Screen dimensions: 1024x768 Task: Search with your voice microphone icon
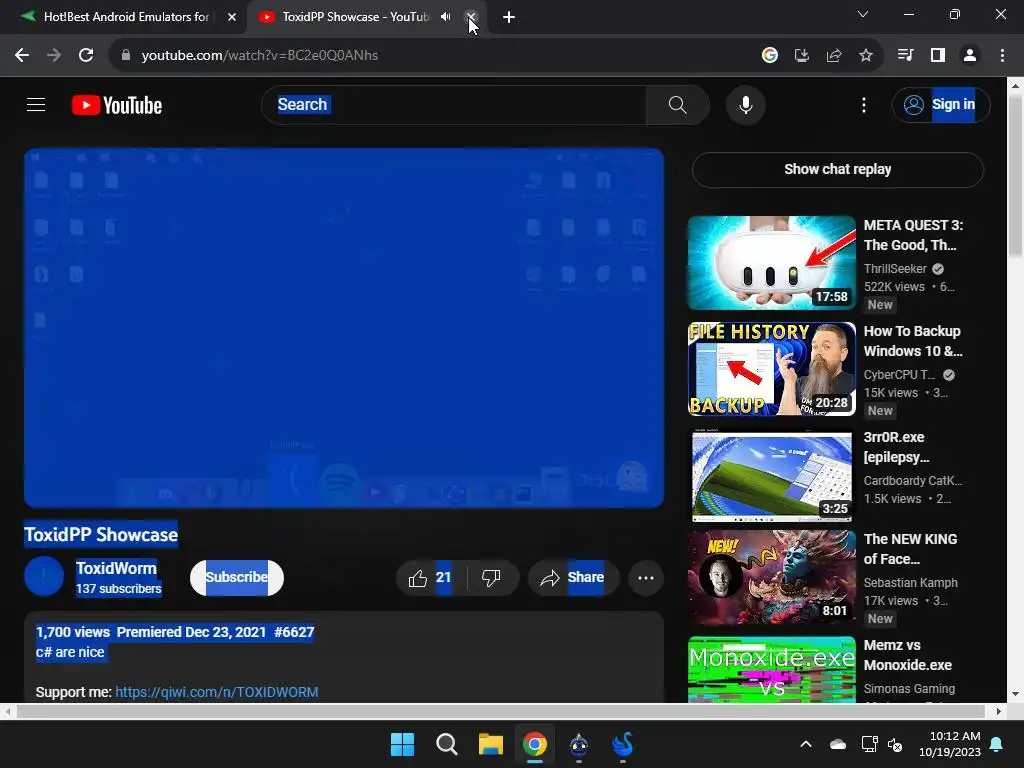tap(745, 104)
